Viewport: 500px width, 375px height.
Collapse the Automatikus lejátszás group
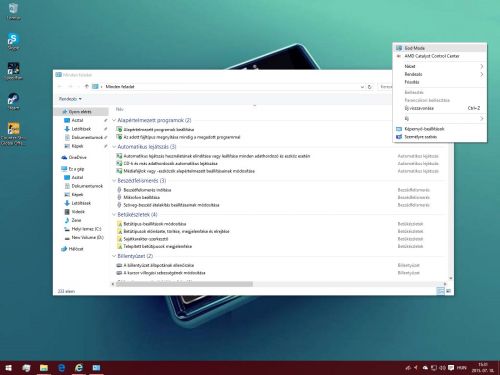click(x=114, y=147)
